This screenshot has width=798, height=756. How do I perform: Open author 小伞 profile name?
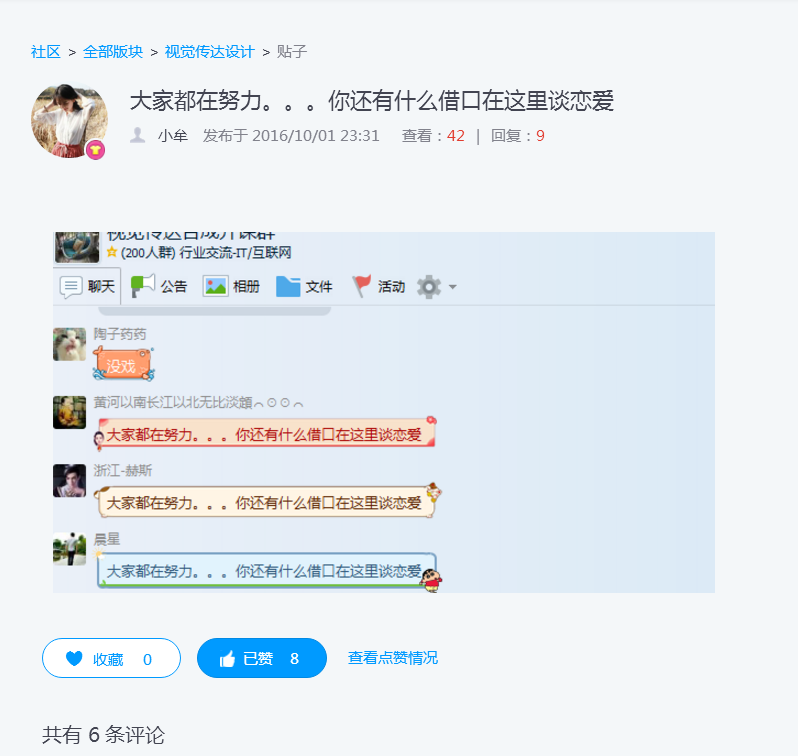pyautogui.click(x=173, y=136)
